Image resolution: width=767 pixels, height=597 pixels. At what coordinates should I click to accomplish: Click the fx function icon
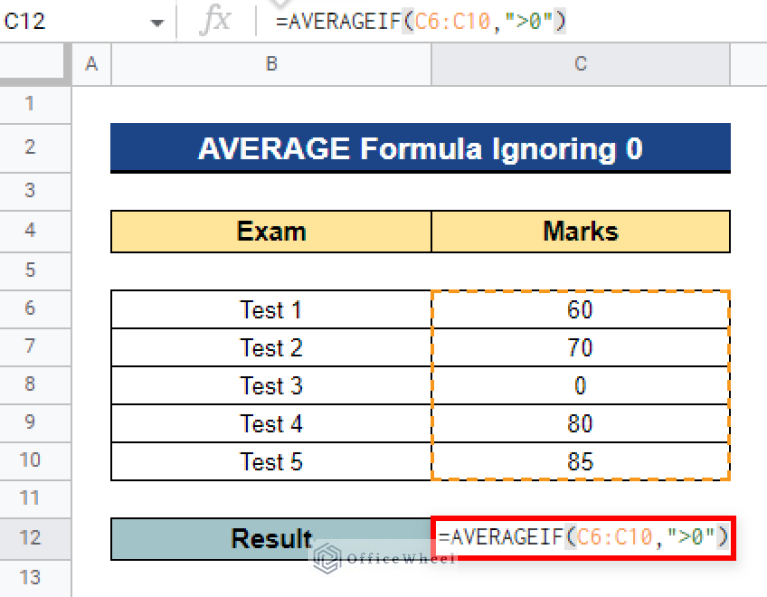[x=214, y=21]
